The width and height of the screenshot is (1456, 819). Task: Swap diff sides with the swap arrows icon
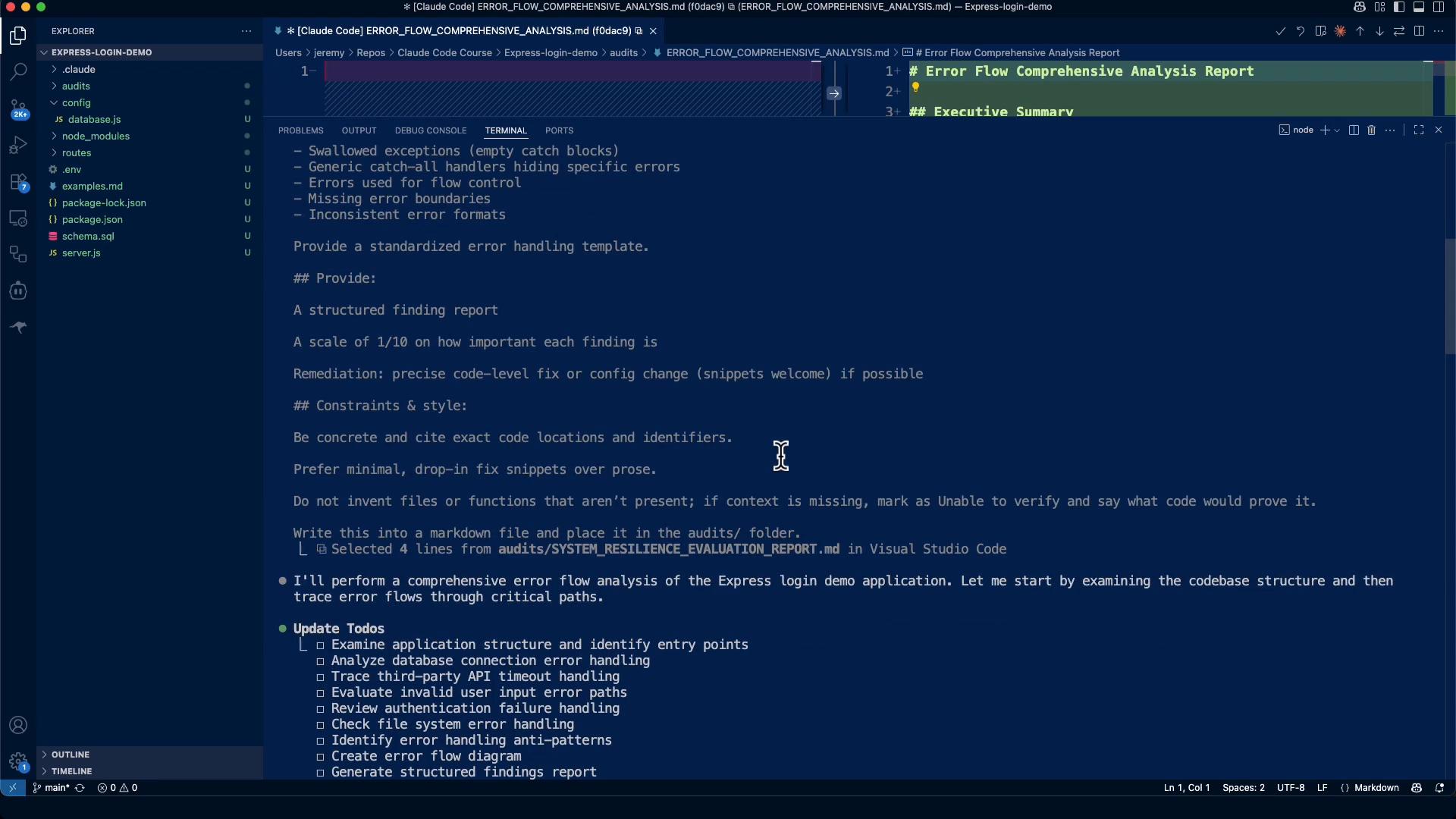tap(1399, 31)
